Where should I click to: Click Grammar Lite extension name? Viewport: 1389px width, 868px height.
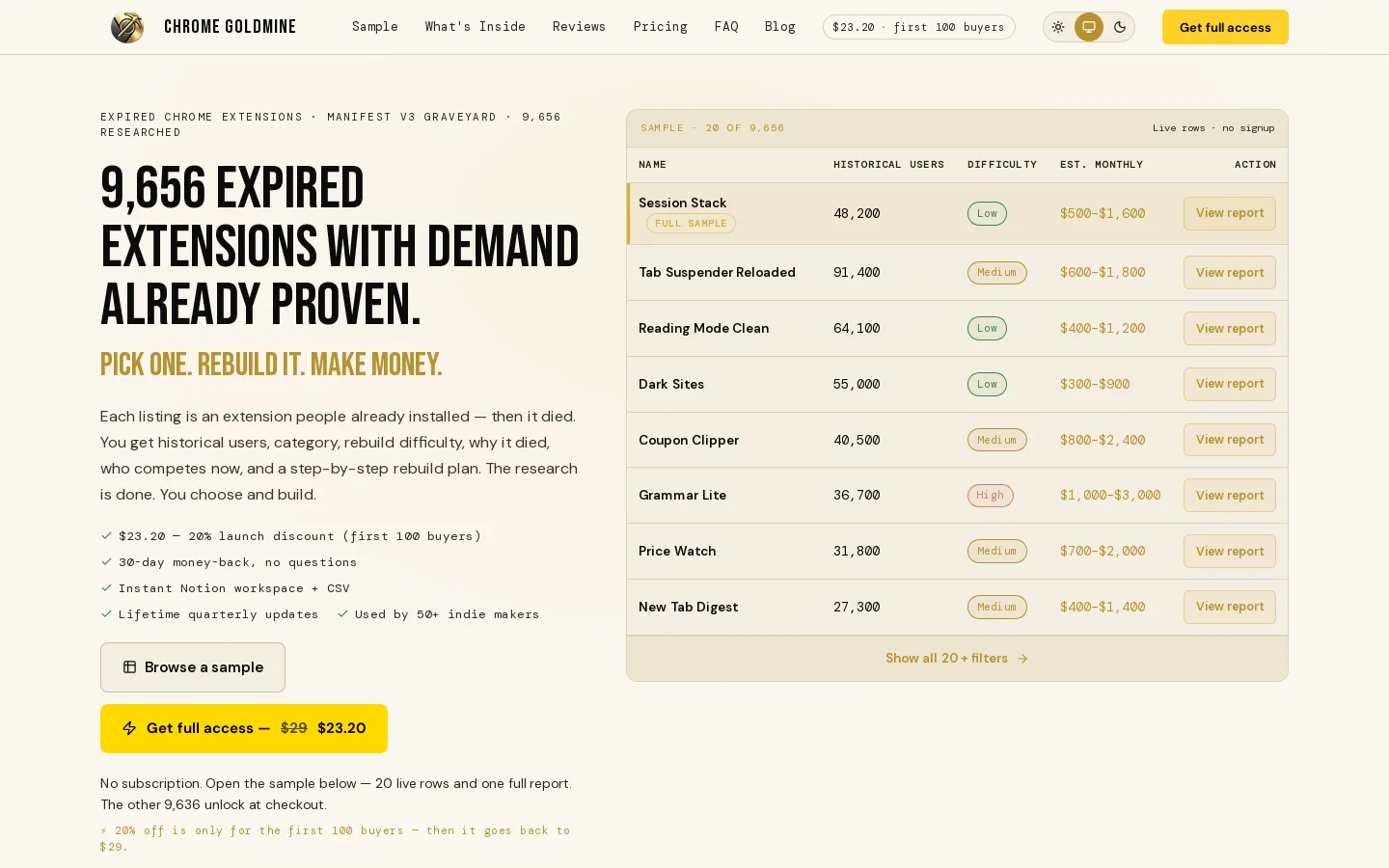point(682,496)
